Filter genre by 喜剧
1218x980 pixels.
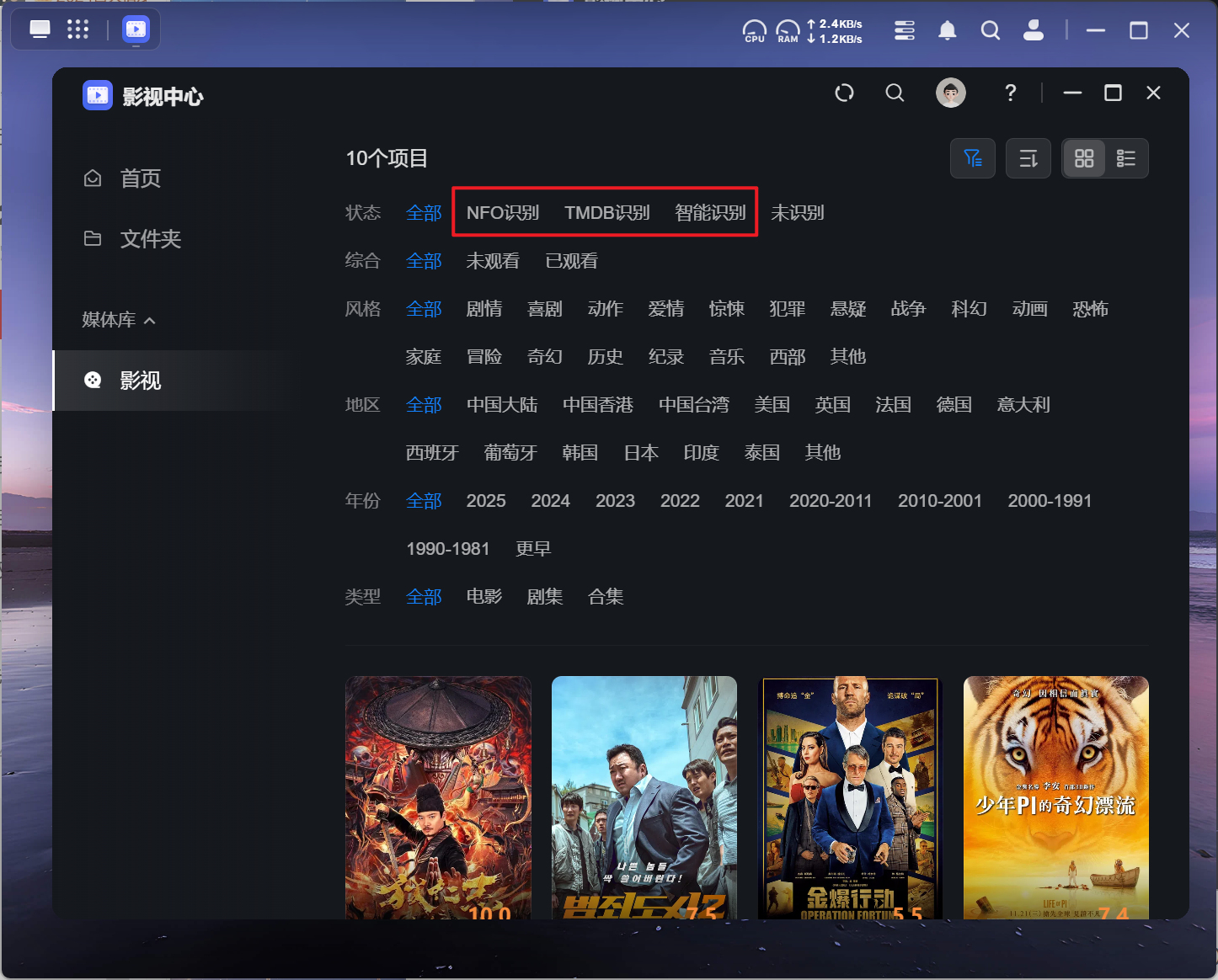tap(545, 309)
